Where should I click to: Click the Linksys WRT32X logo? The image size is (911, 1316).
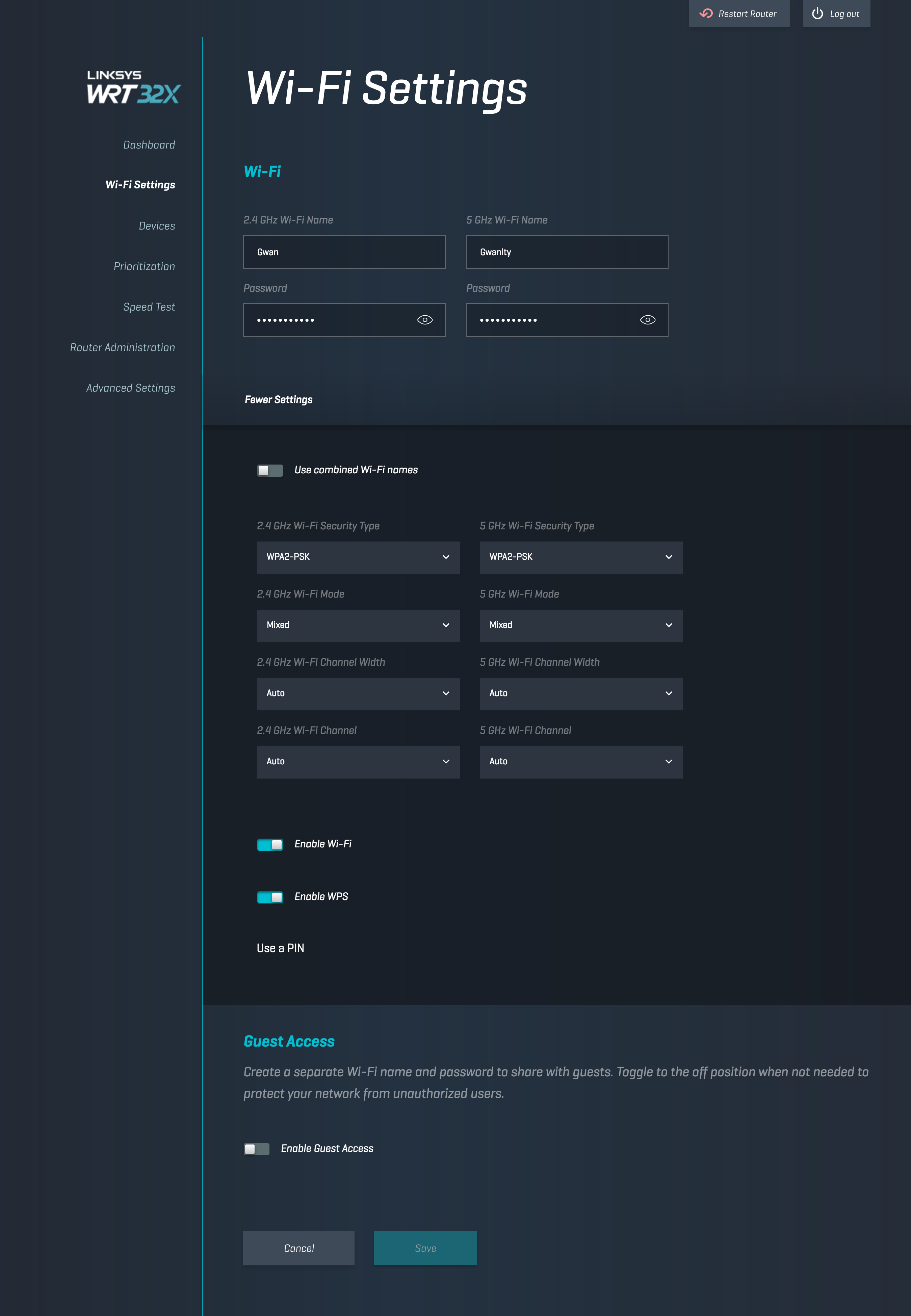133,87
